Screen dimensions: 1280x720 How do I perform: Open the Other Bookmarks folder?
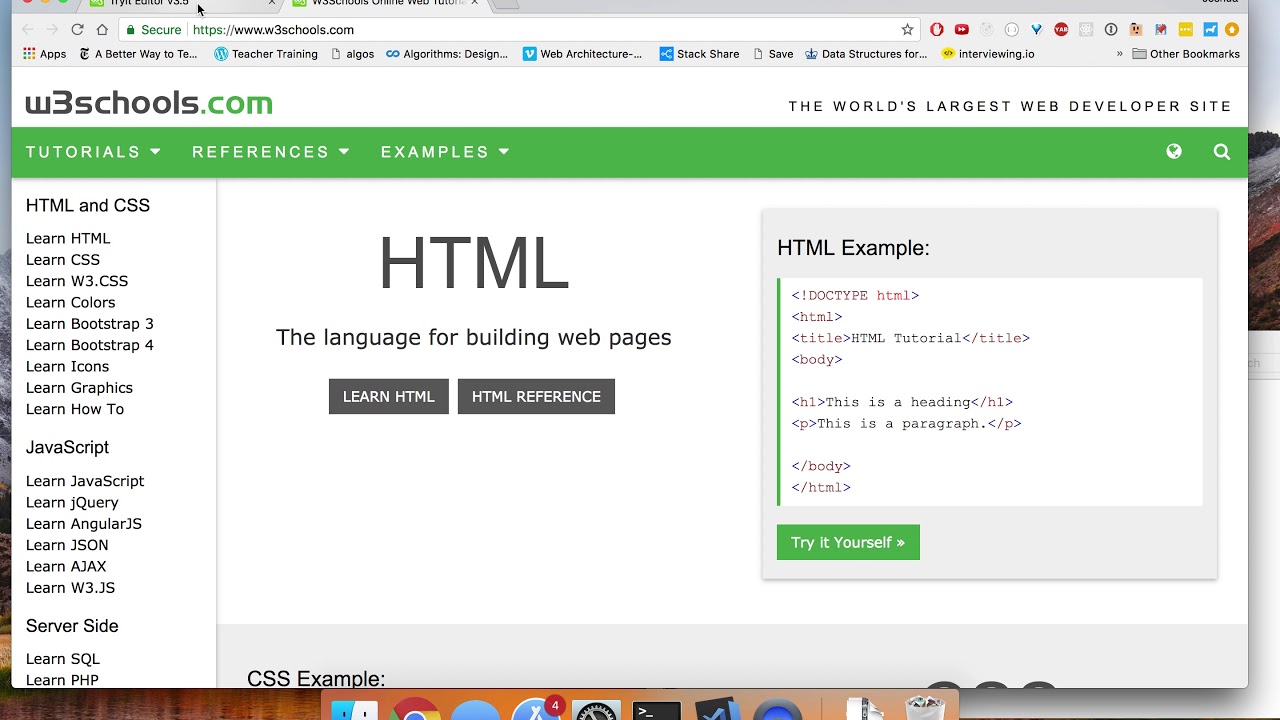[x=1186, y=54]
